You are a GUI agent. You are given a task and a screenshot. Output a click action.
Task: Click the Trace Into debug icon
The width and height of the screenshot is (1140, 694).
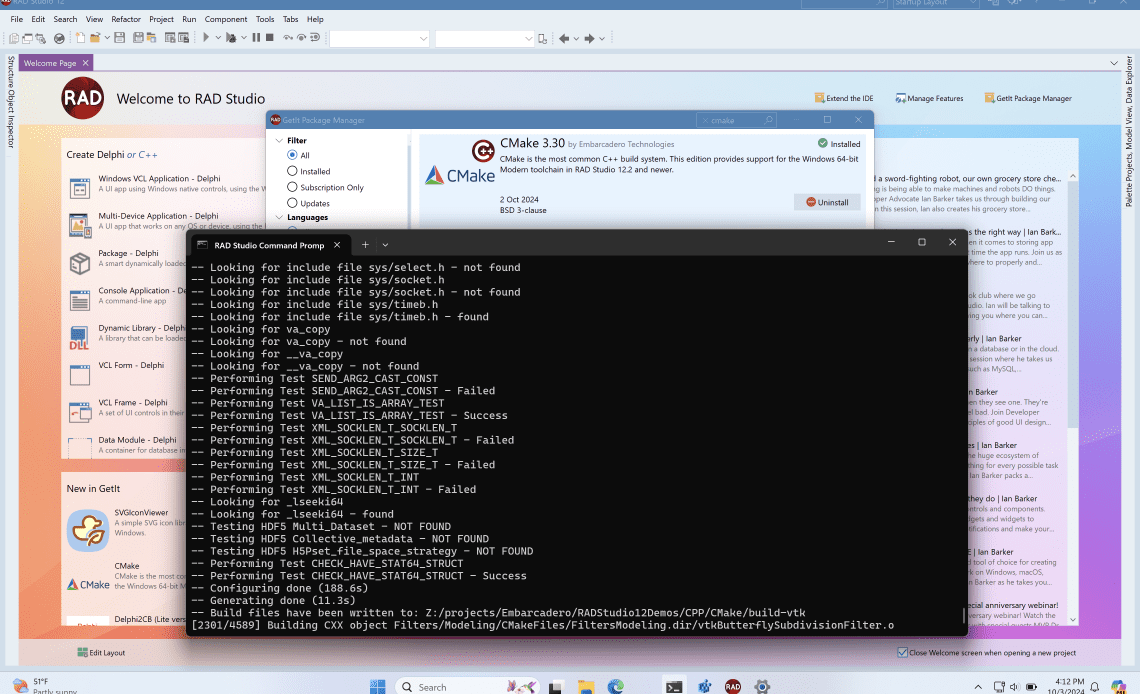click(x=288, y=38)
